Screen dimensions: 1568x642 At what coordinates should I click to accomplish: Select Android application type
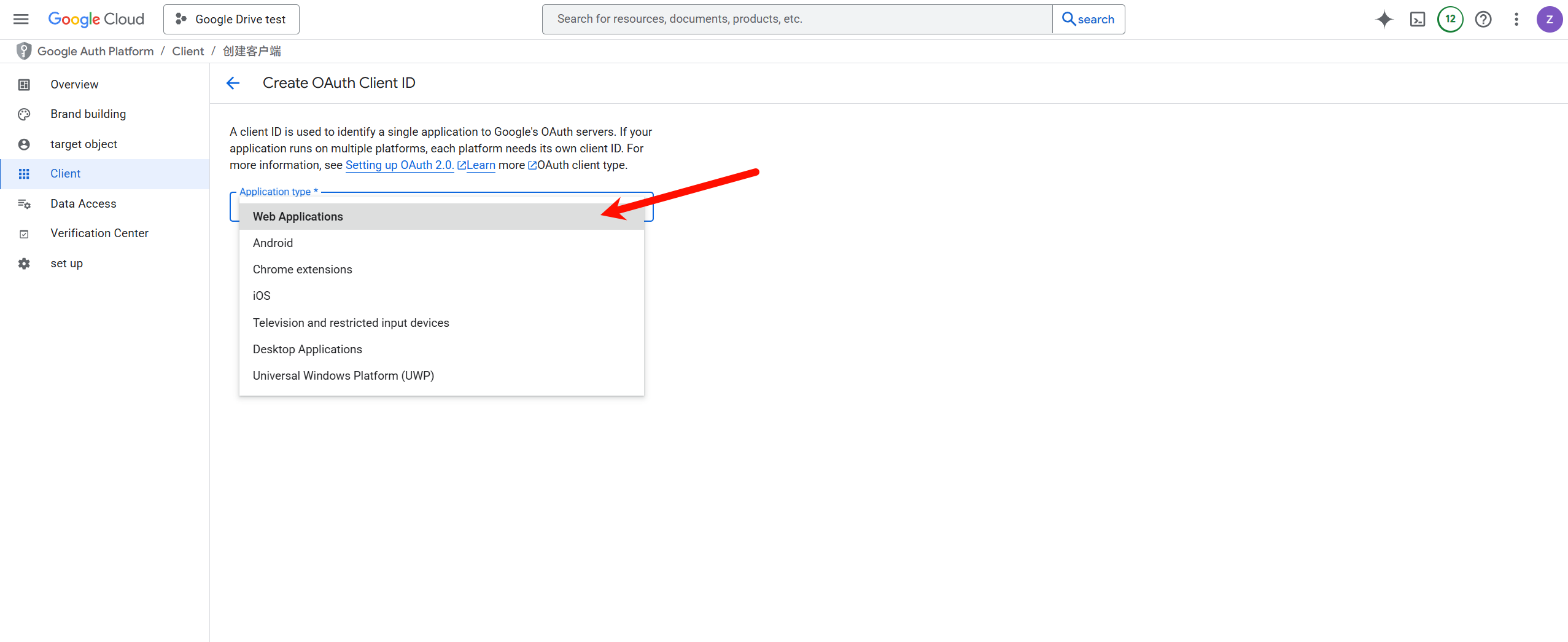click(x=441, y=243)
